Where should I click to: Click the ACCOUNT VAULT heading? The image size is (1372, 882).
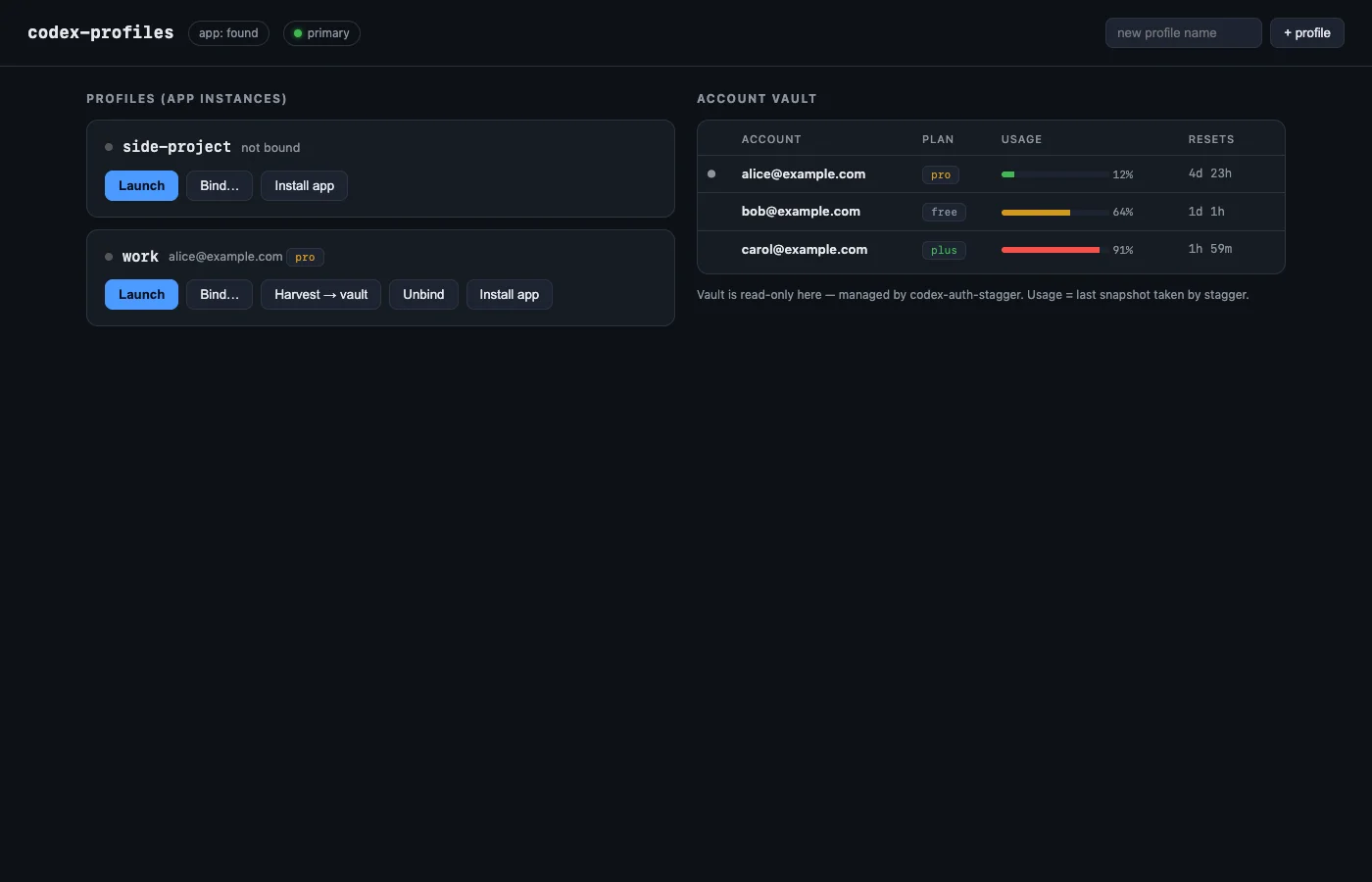point(757,99)
